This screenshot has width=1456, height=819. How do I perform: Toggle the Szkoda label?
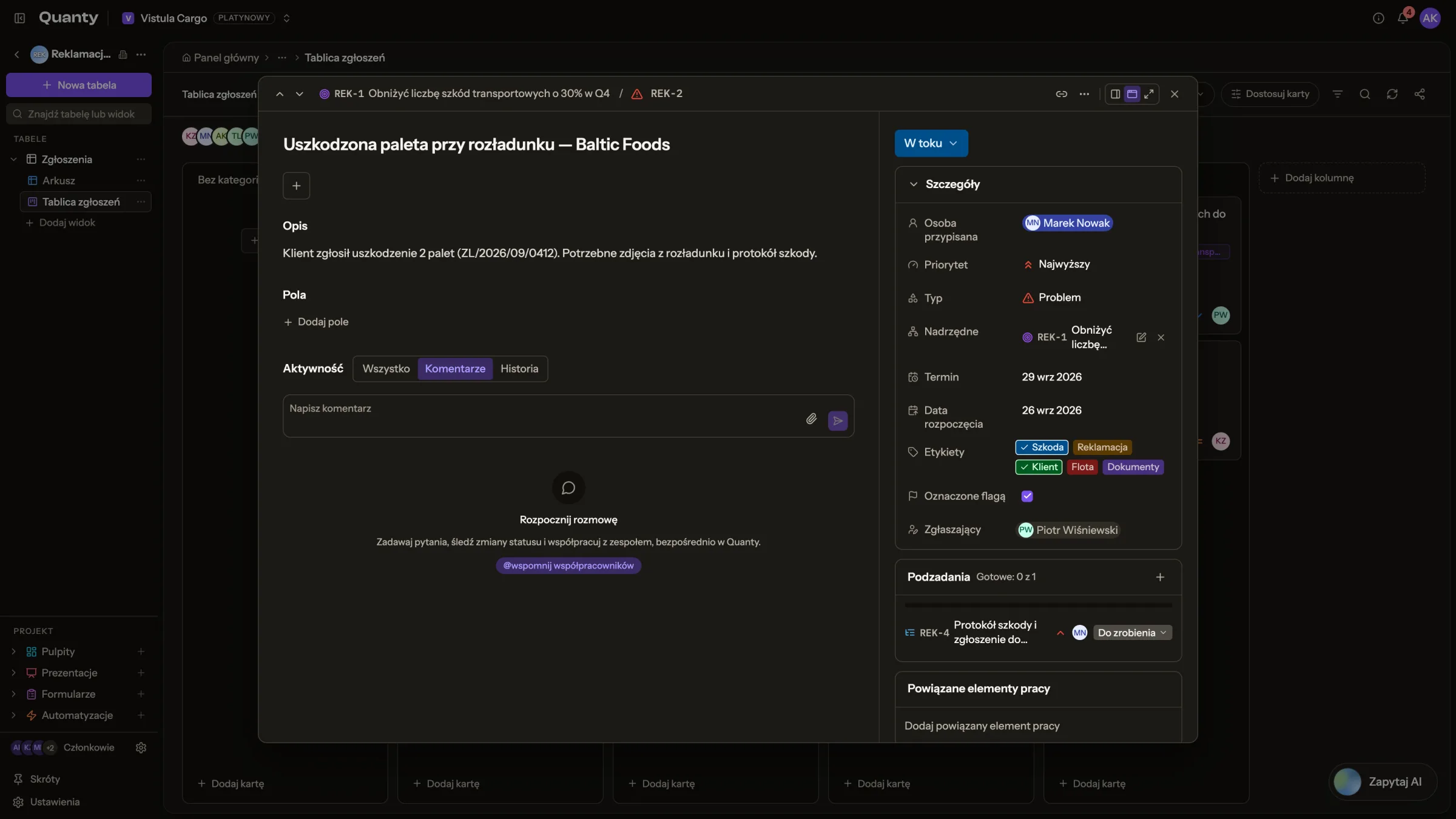coord(1042,447)
